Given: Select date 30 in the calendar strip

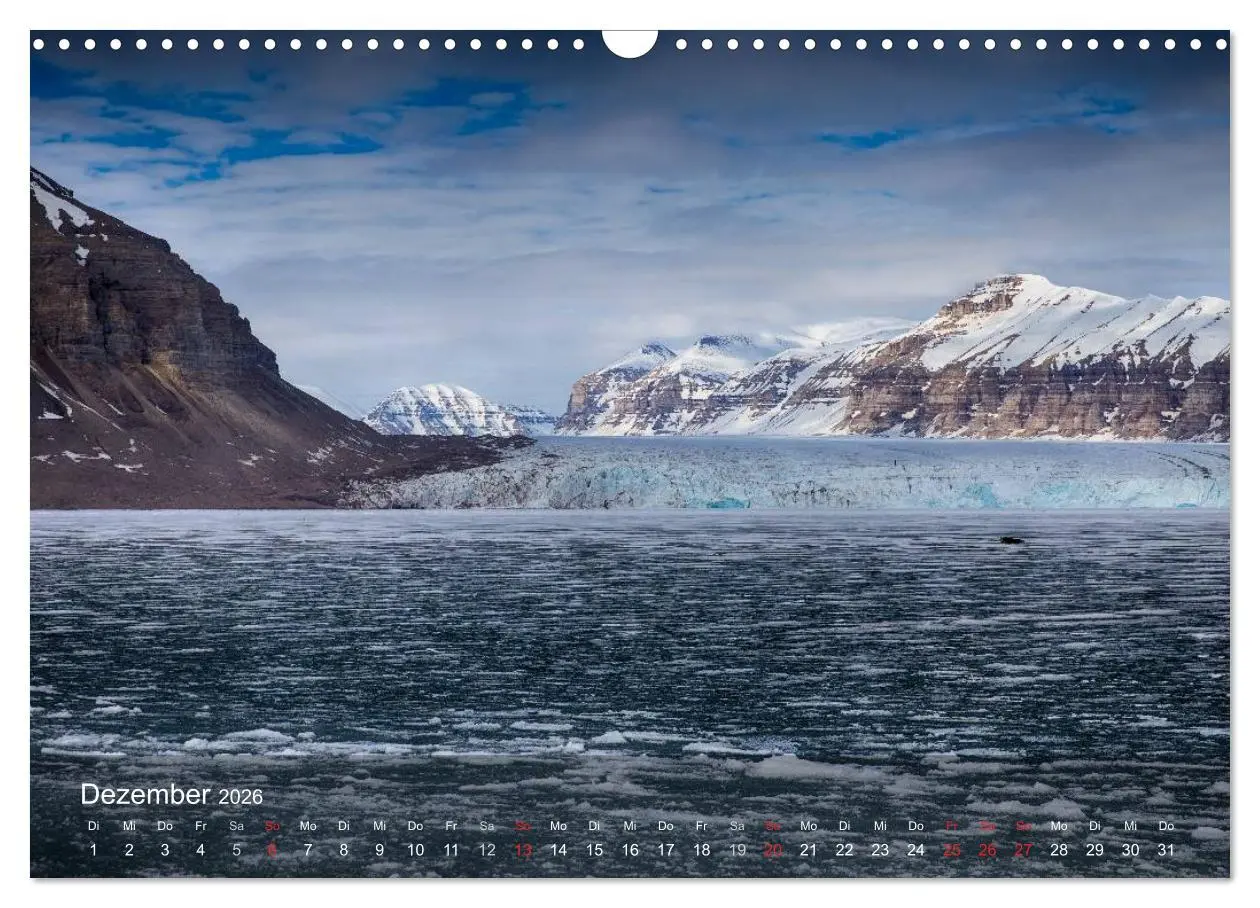Looking at the screenshot, I should (x=1130, y=850).
